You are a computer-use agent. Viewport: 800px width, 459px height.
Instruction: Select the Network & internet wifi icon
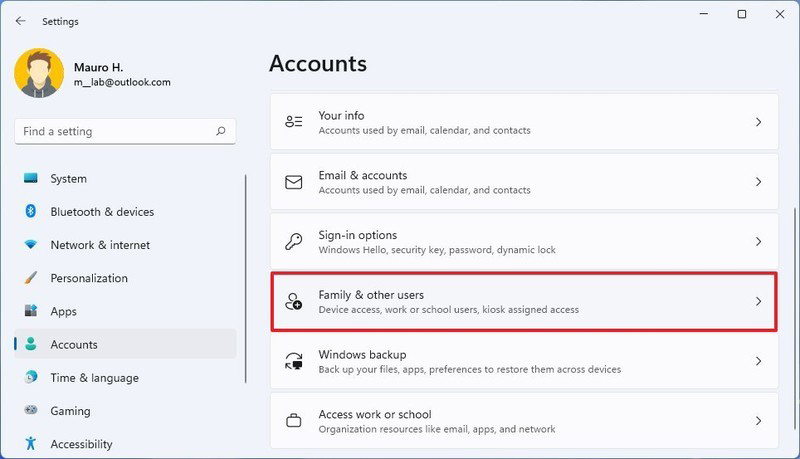click(x=31, y=245)
